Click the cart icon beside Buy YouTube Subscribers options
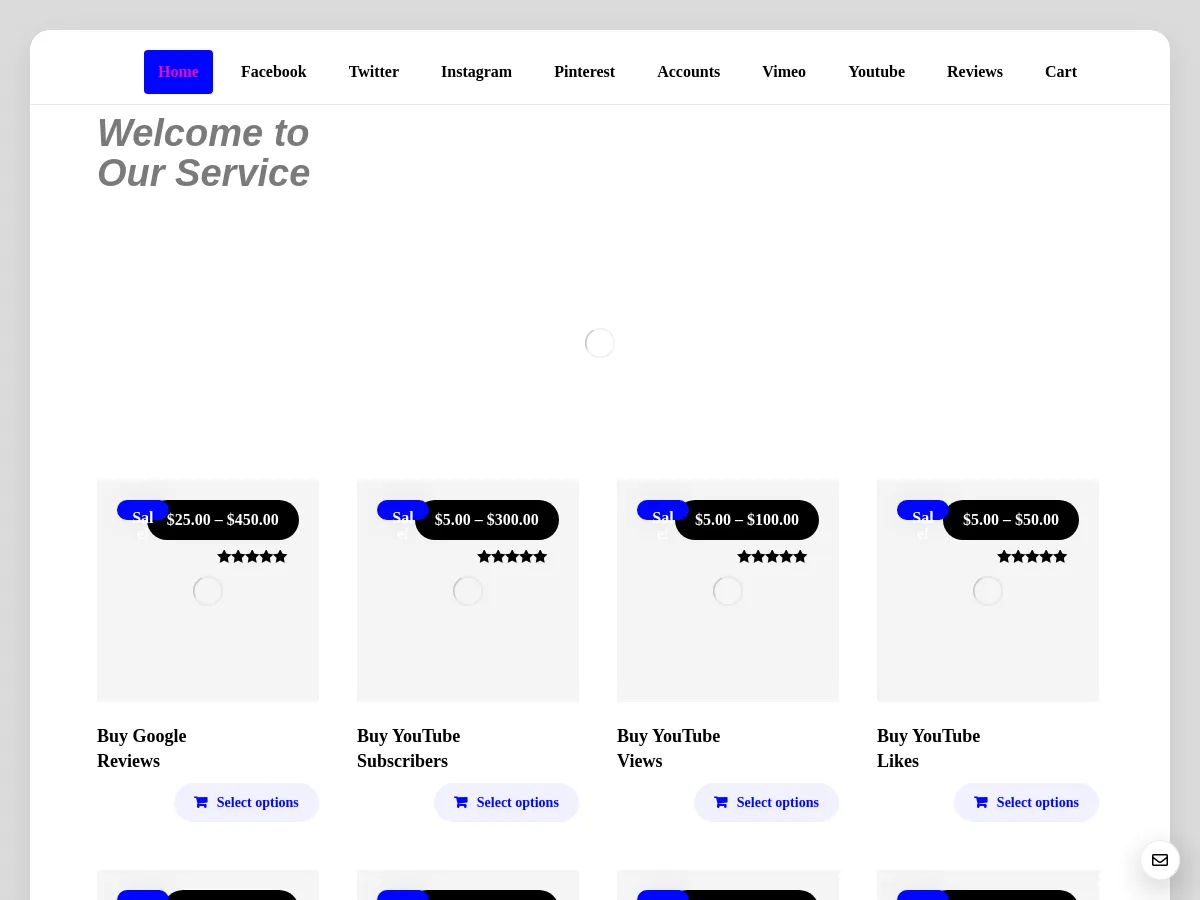This screenshot has width=1200, height=900. (461, 802)
